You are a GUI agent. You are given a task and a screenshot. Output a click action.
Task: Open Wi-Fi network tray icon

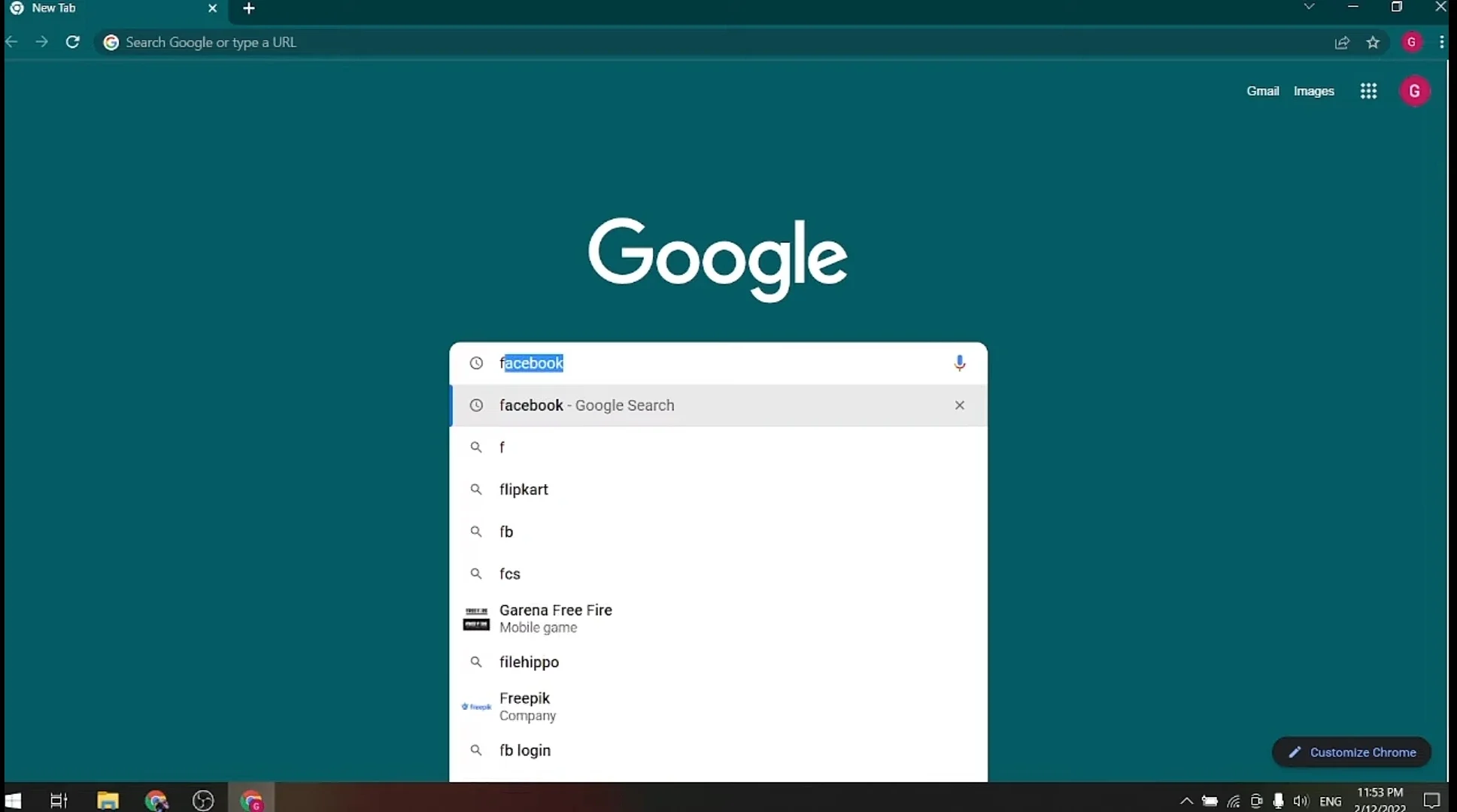click(x=1234, y=801)
